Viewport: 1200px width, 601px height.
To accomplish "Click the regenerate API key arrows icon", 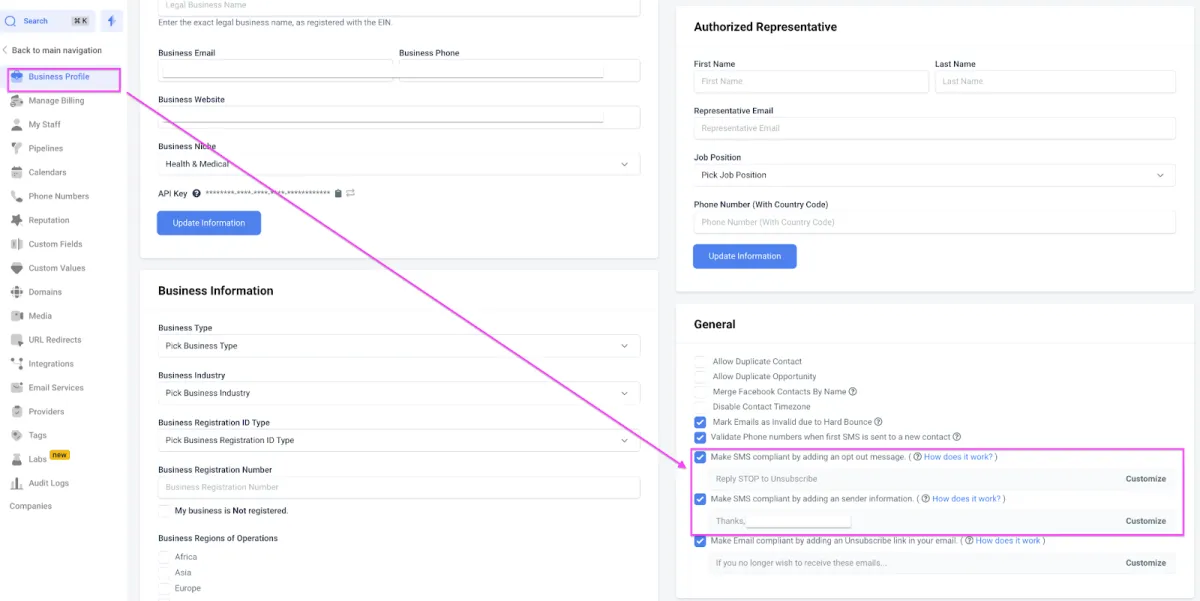I will tap(351, 193).
